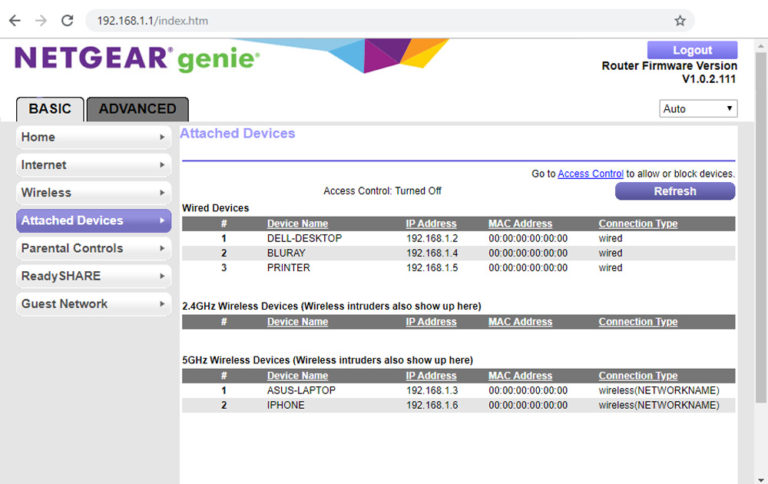Click the arrow beside Guest Network

point(162,304)
